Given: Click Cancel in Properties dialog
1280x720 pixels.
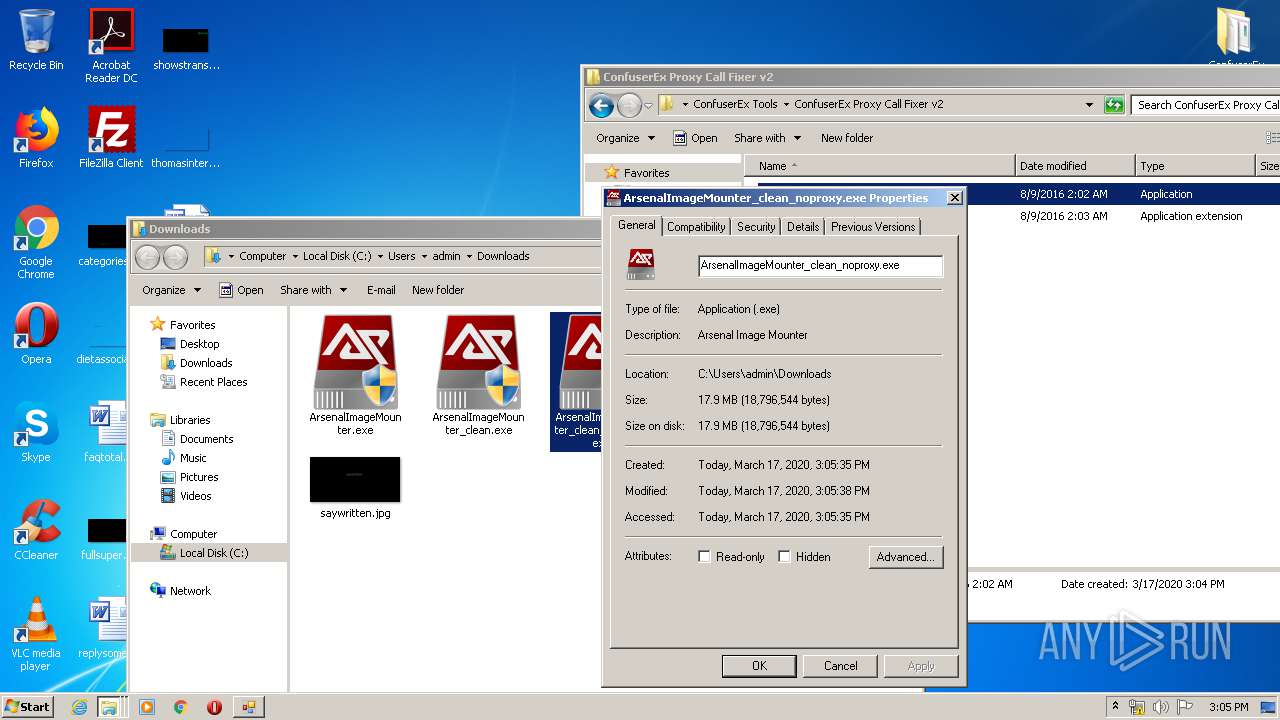Looking at the screenshot, I should tap(840, 666).
